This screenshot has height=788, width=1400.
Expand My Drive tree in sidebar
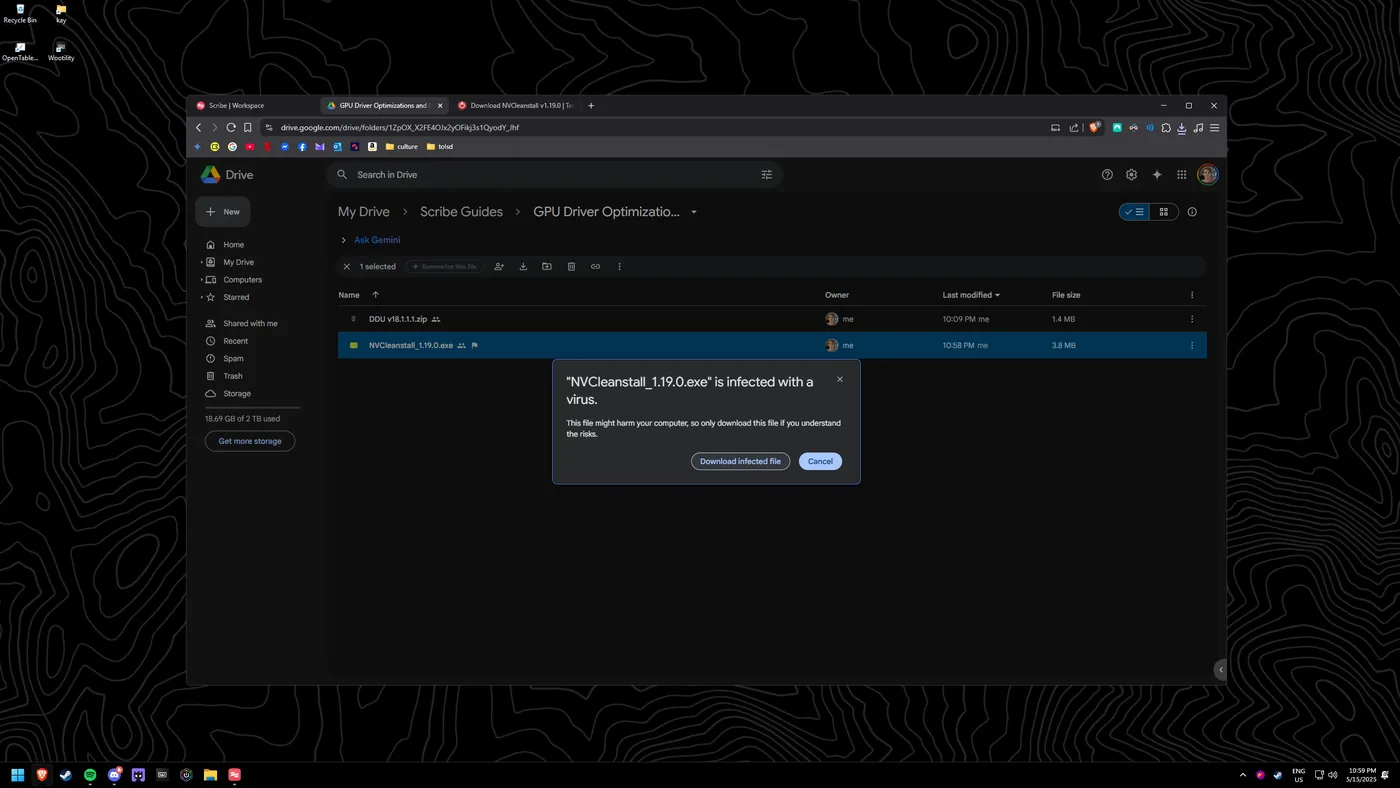(x=201, y=262)
